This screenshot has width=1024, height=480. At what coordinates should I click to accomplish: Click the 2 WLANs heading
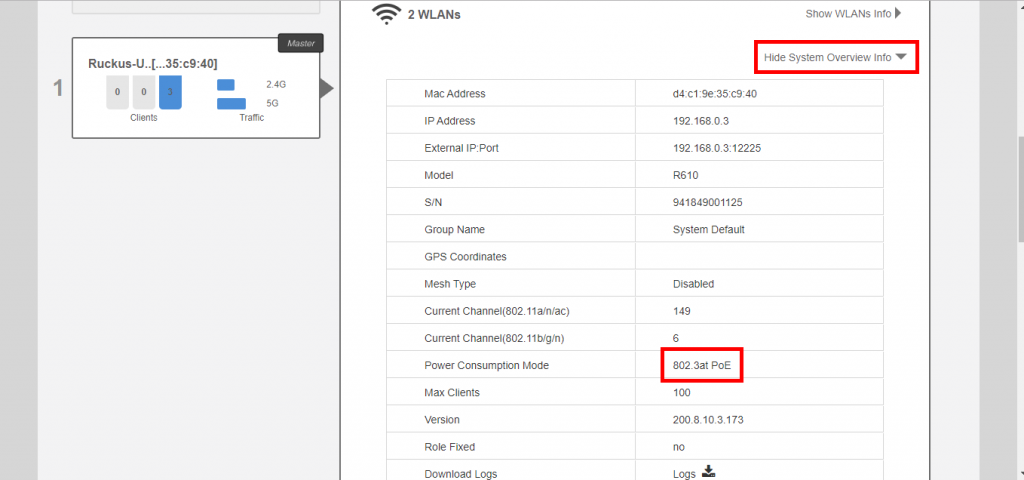click(x=434, y=15)
